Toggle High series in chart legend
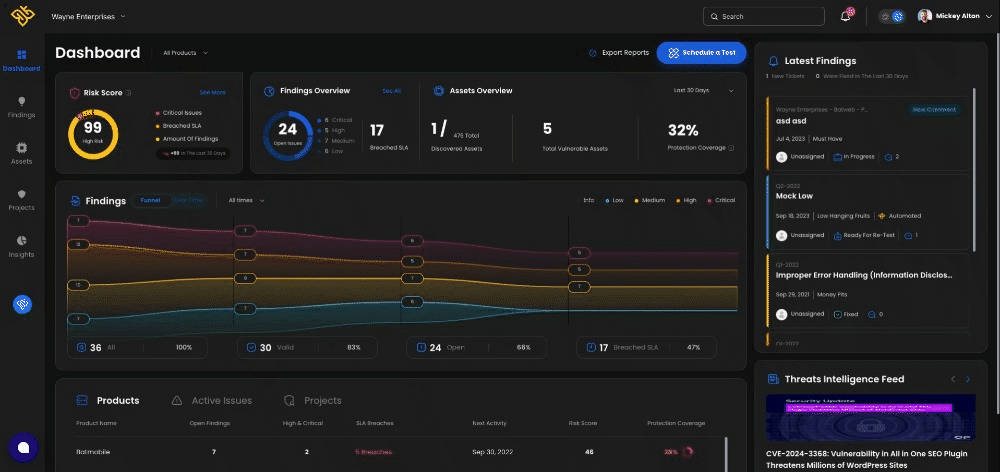 tap(686, 200)
